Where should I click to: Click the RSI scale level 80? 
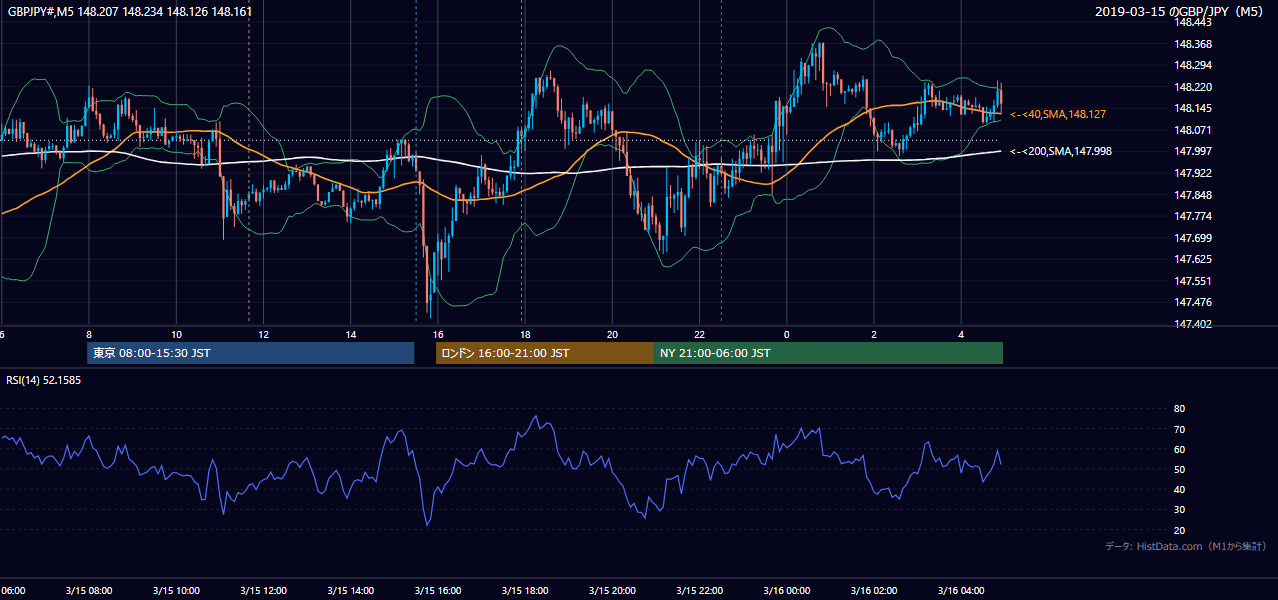(1179, 409)
